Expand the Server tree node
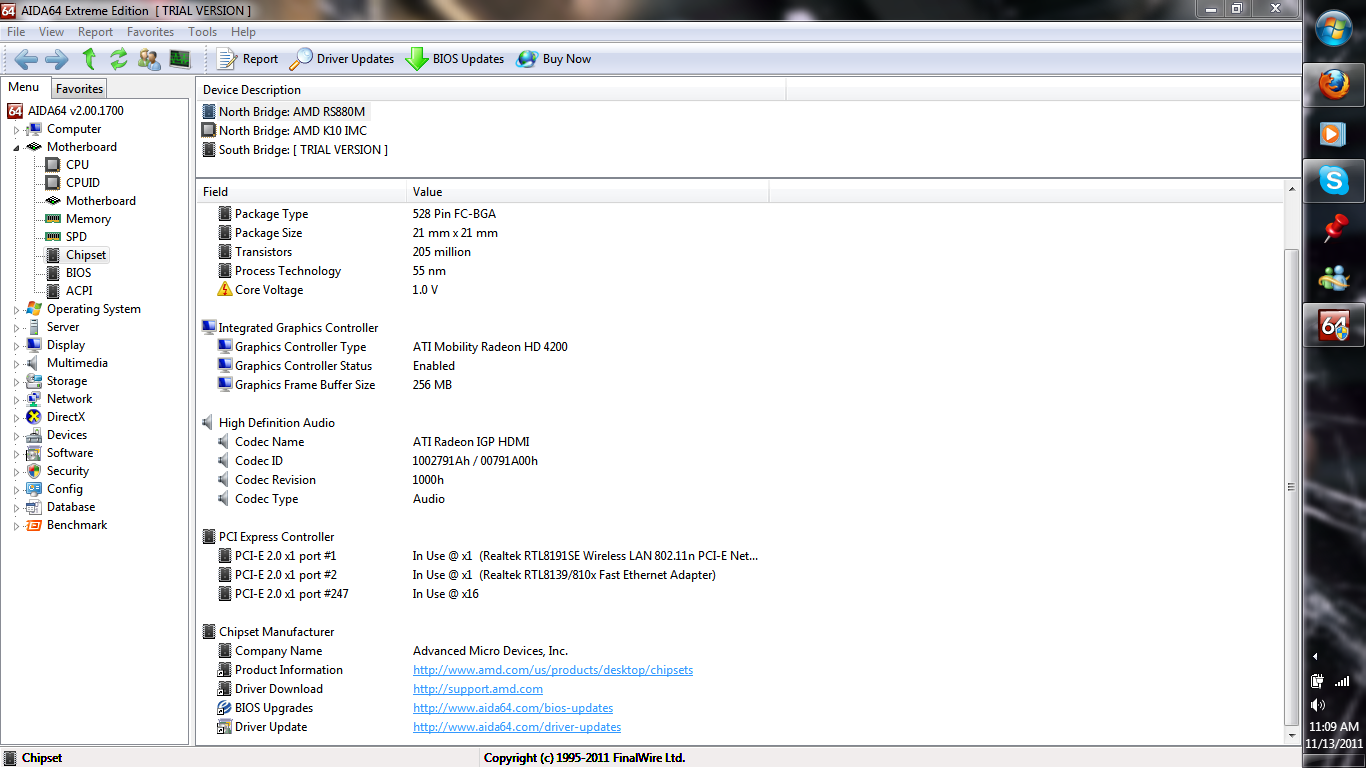The image size is (1366, 768). click(16, 328)
